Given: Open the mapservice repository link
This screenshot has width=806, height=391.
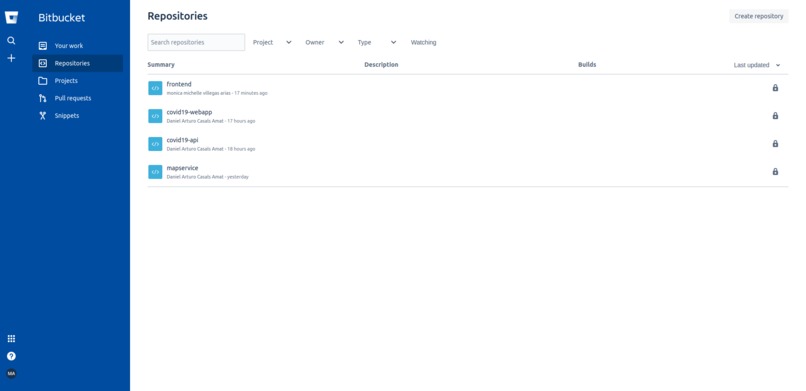Looking at the screenshot, I should click(182, 168).
